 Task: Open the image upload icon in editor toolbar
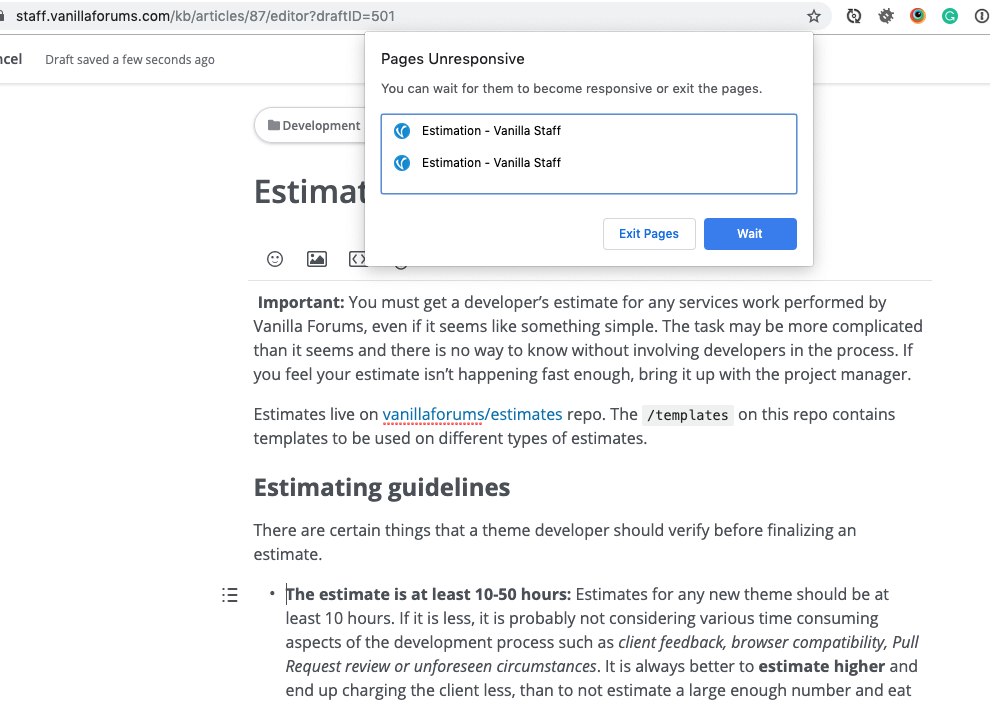[316, 259]
